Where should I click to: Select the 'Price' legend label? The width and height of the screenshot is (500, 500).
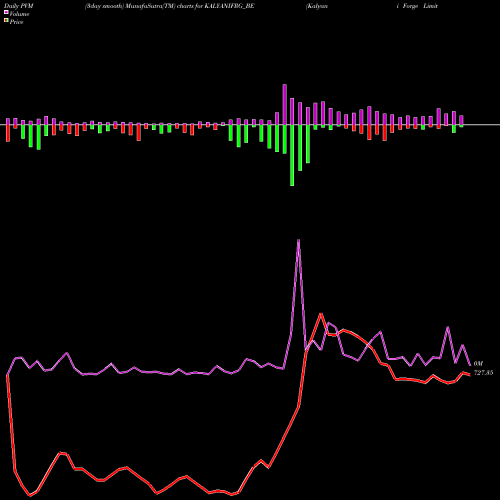(16, 22)
